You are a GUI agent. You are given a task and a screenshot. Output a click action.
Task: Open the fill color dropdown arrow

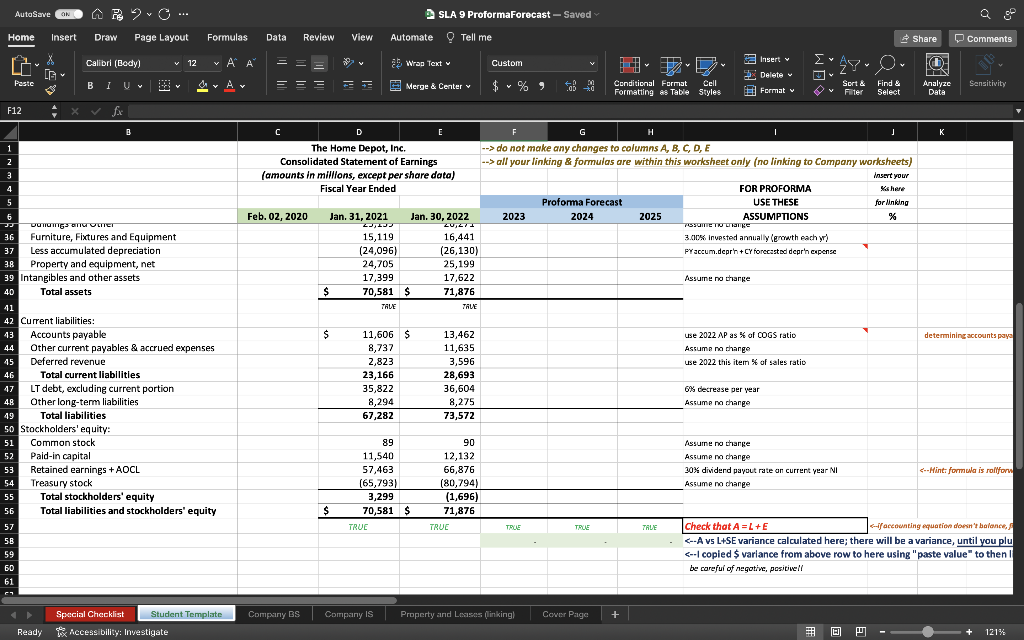pyautogui.click(x=216, y=86)
